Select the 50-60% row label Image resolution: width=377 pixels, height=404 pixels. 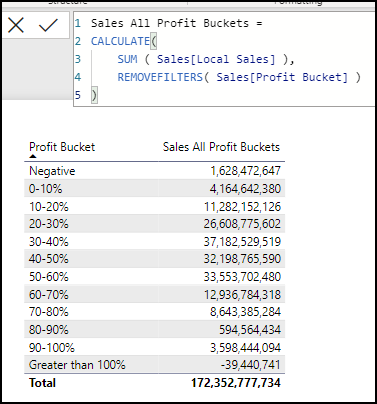point(49,277)
